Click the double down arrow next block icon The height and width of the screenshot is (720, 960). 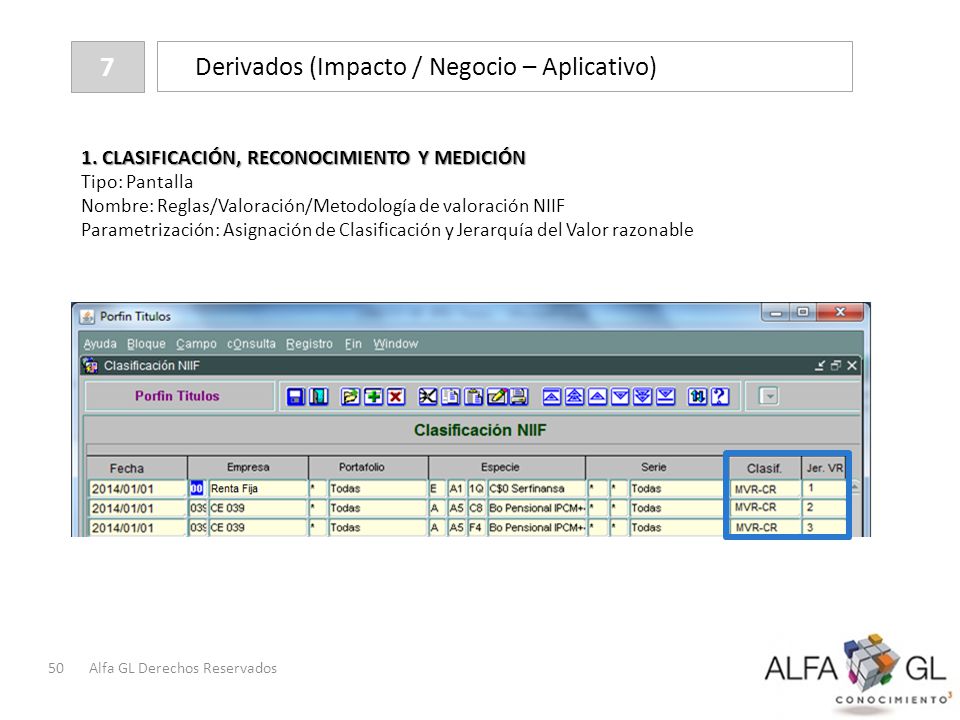[x=643, y=397]
